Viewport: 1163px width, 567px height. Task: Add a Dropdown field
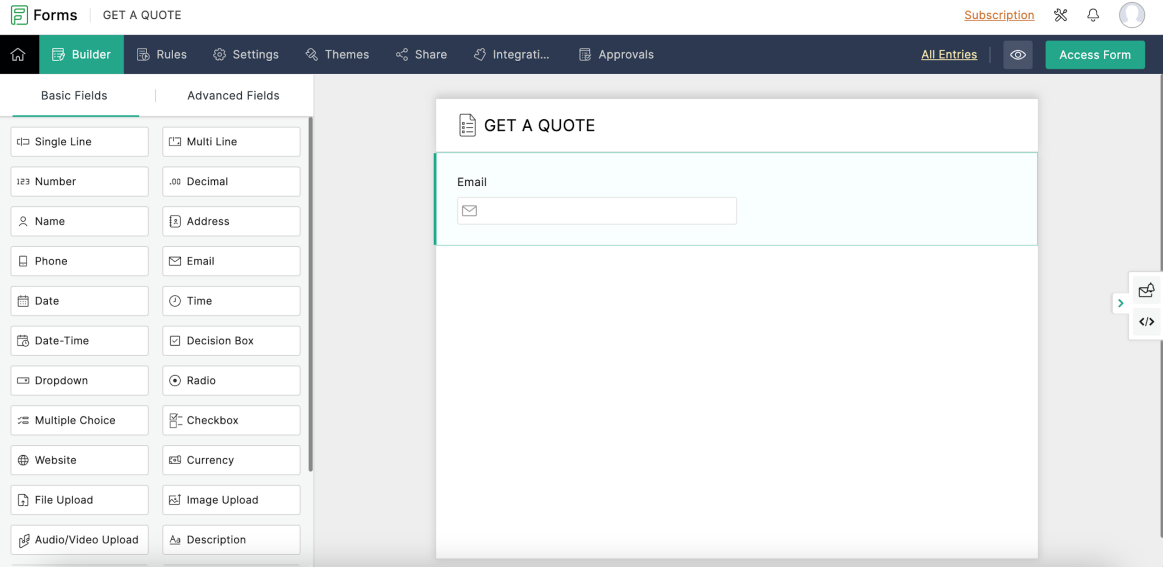pos(79,381)
